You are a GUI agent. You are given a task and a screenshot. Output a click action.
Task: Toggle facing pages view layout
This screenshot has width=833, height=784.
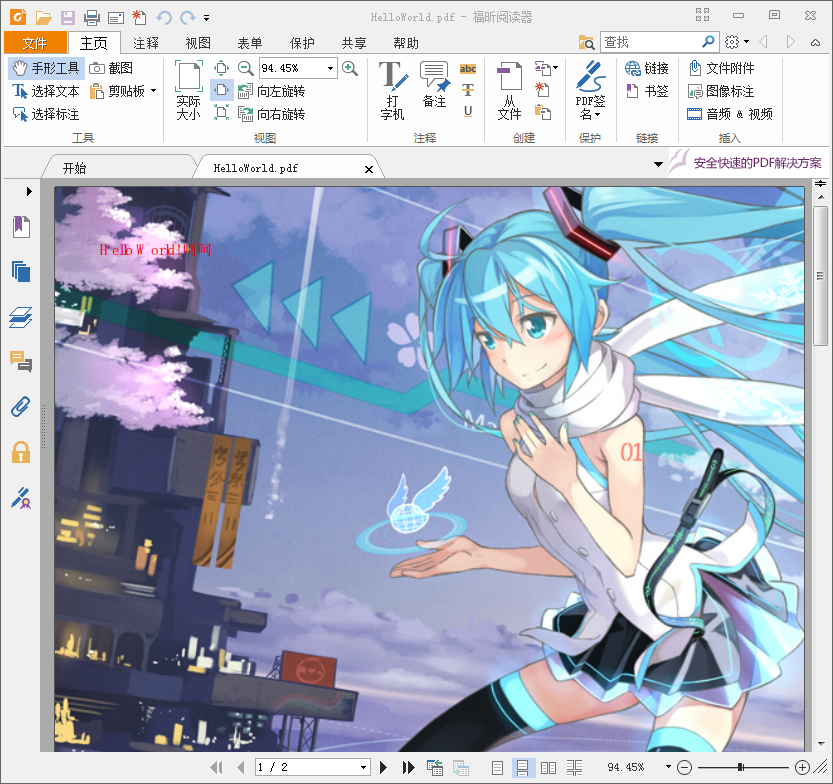[x=548, y=768]
